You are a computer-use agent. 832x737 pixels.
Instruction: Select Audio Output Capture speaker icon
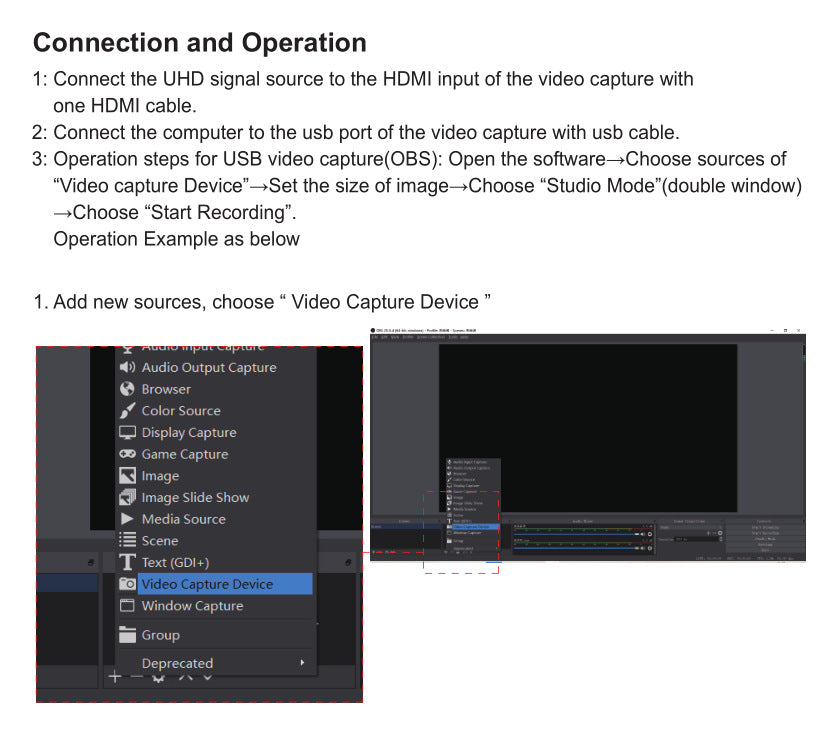(127, 367)
